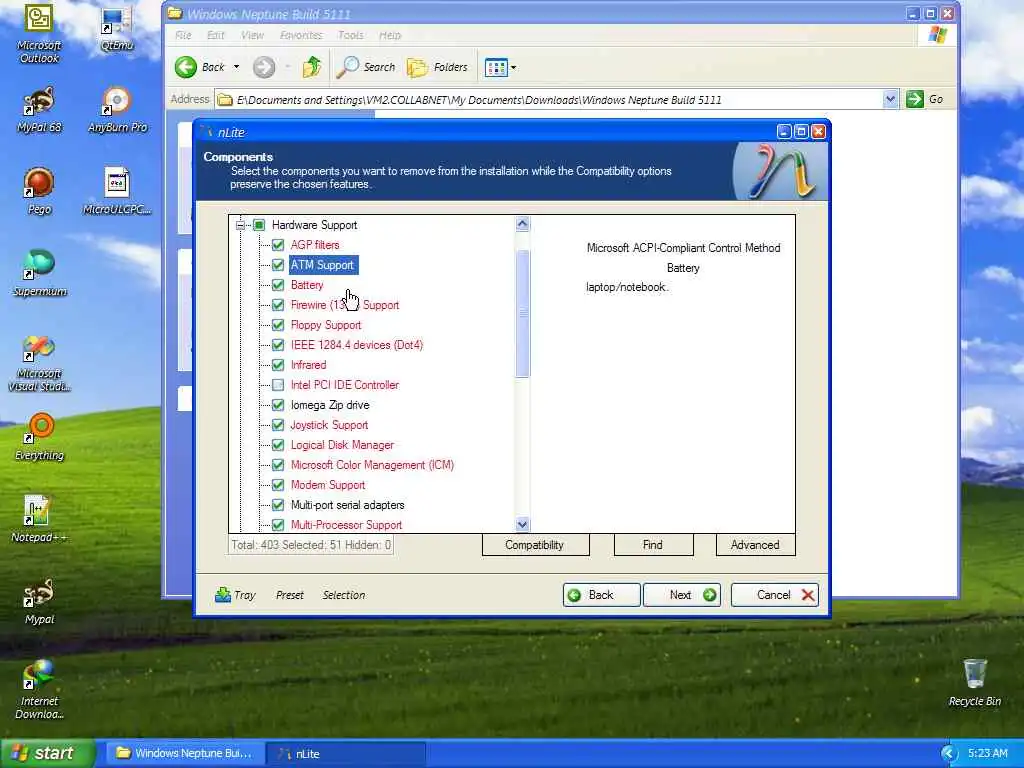Go up one folder level in Explorer
1024x768 pixels.
point(312,67)
